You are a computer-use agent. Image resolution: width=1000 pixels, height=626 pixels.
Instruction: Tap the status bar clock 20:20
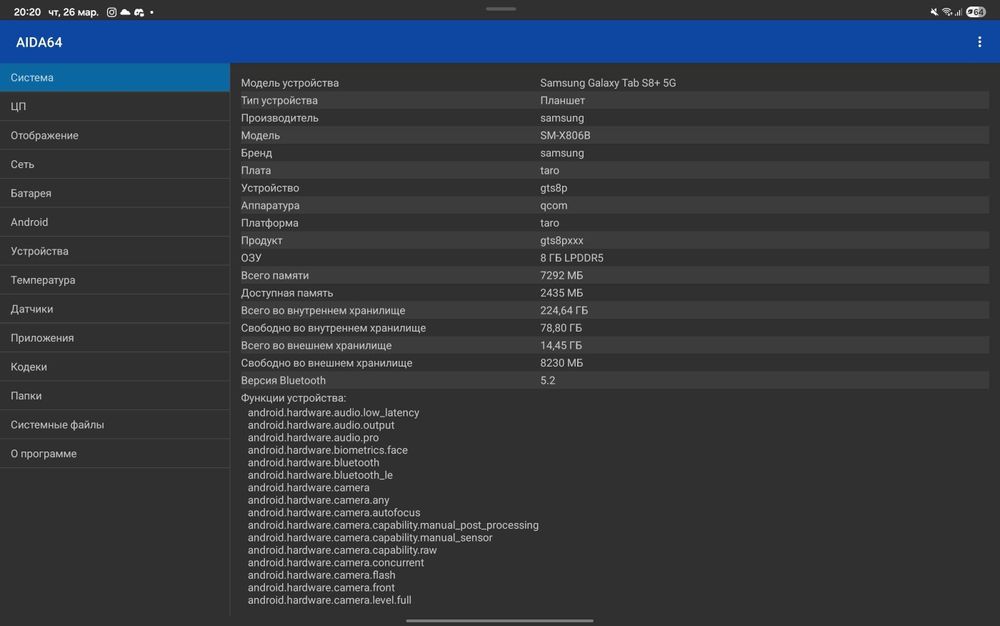click(x=27, y=12)
